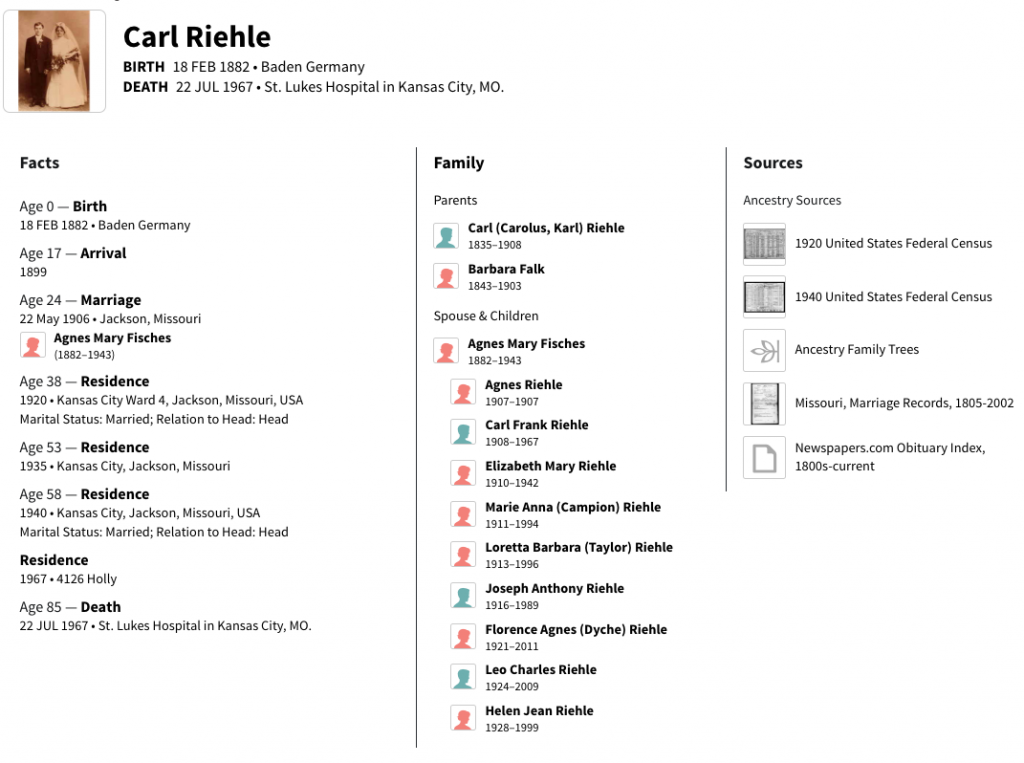Open Florence Agnes (Dyche) Riehle's profile

coord(576,630)
